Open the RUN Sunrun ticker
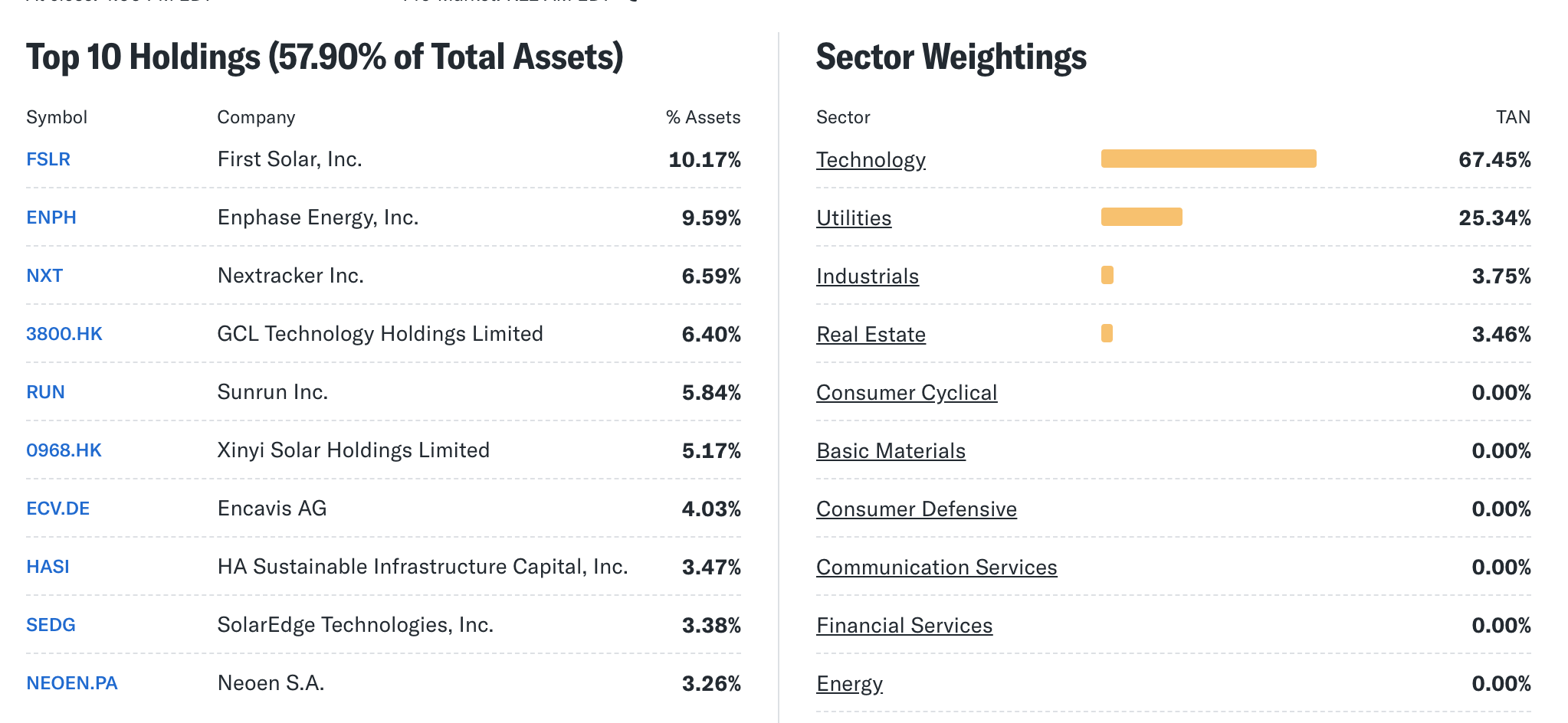Viewport: 1568px width, 723px height. 45,392
